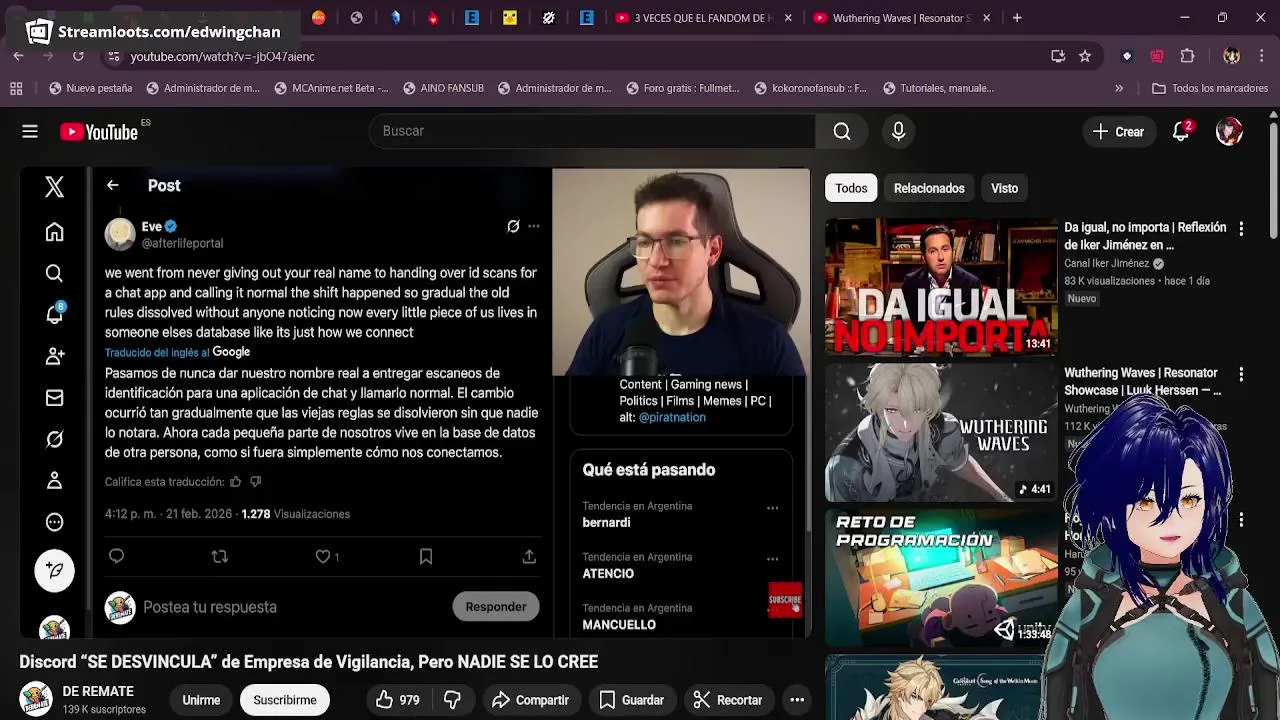Bookmark the post
Screen dimensions: 1280x720
pos(426,556)
